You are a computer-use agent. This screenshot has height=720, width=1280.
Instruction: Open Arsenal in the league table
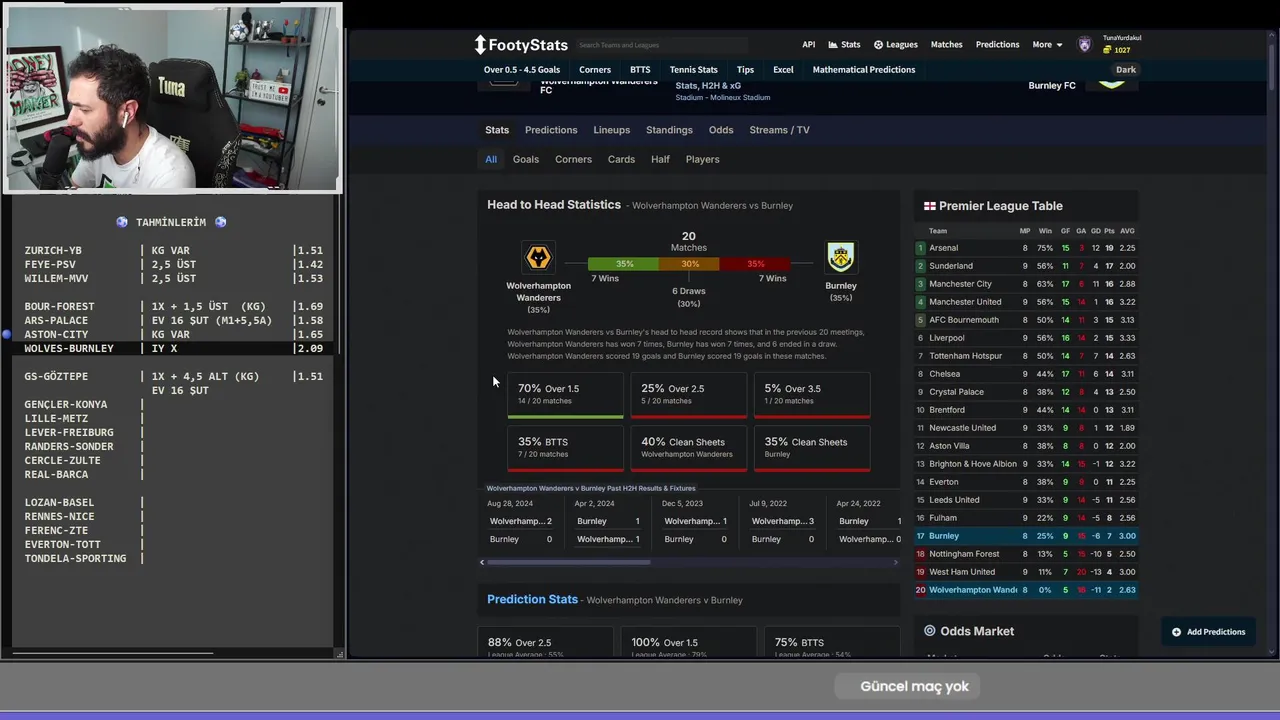(1027, 248)
